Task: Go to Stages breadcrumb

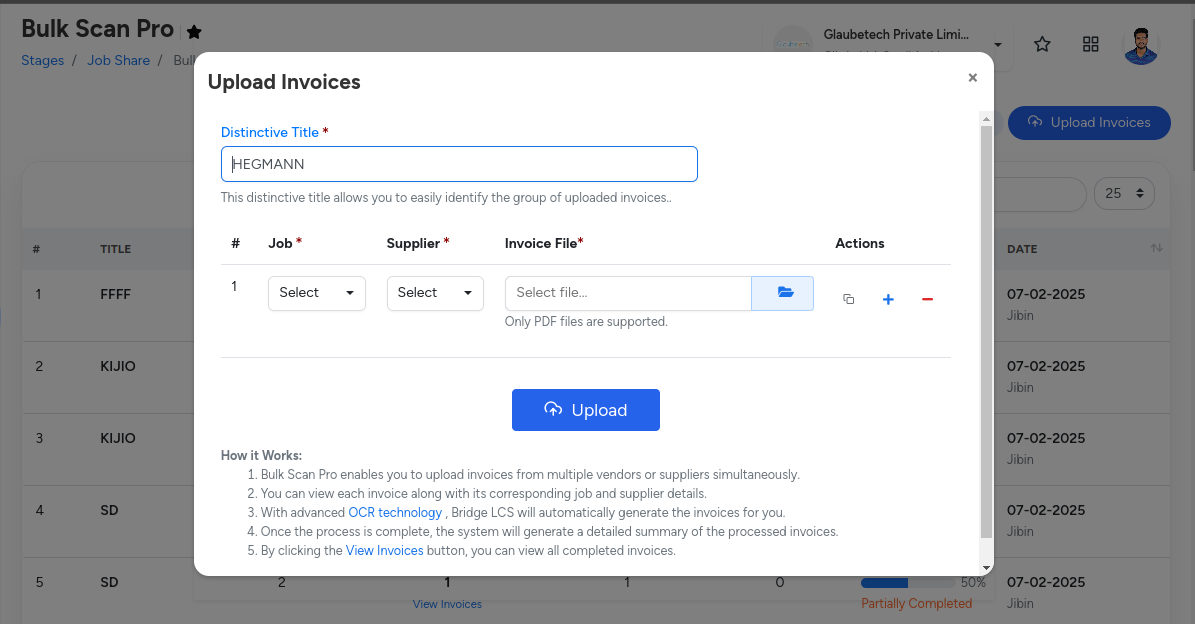Action: coord(42,61)
